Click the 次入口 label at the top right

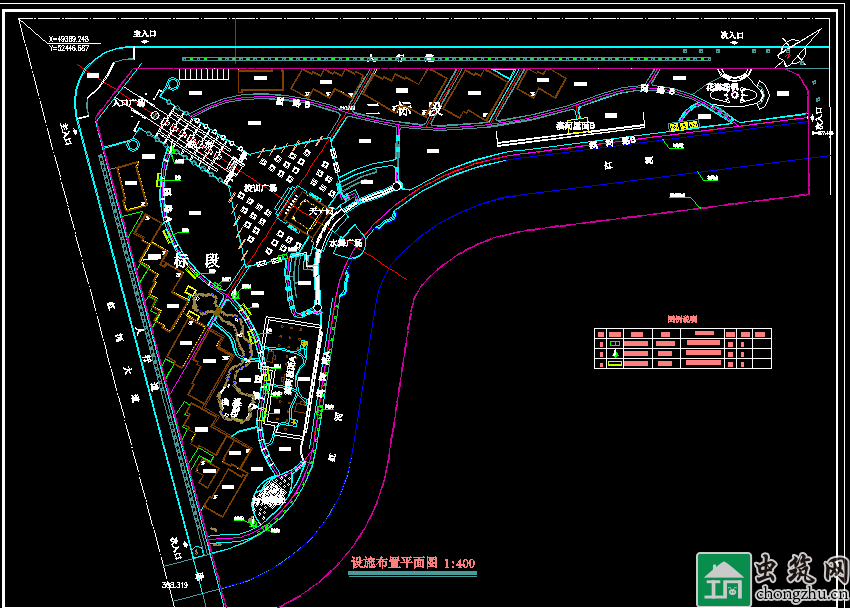732,35
